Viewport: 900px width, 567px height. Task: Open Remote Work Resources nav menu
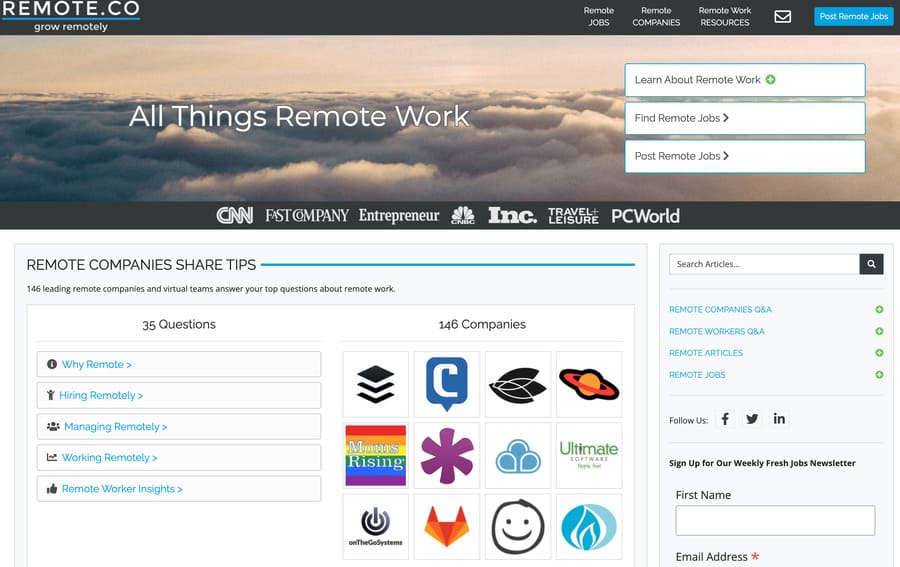tap(725, 16)
